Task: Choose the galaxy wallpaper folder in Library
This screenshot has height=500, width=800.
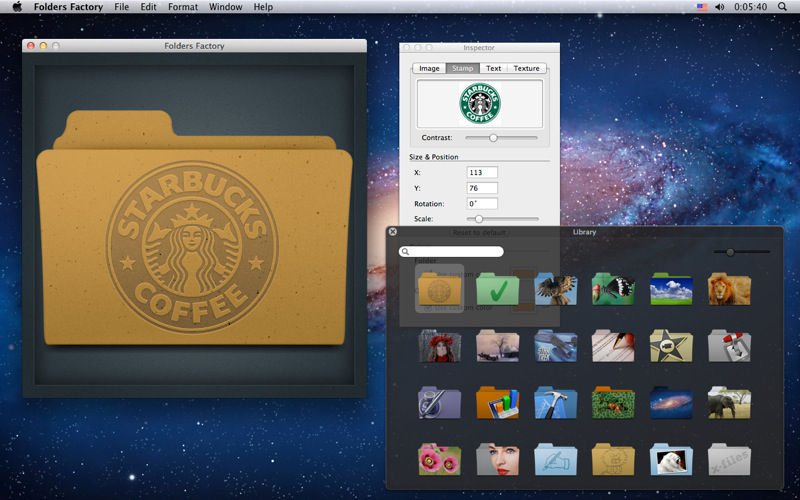Action: coord(671,403)
